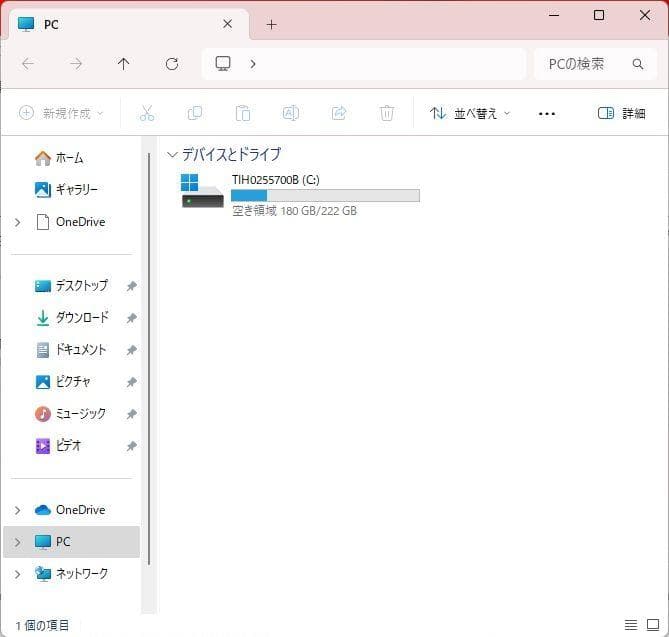Screen dimensions: 669x637
Task: Switch to large icons view
Action: [653, 625]
